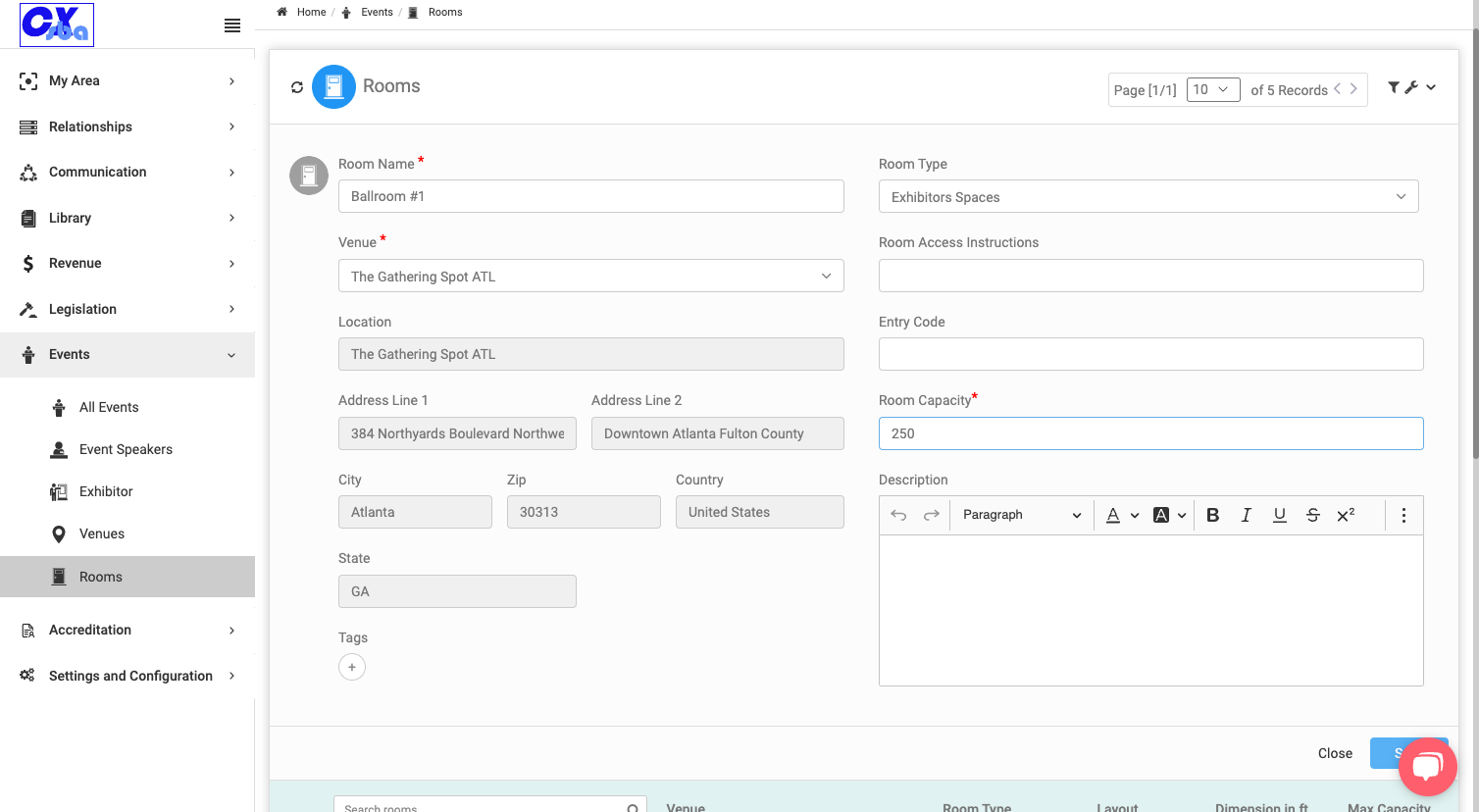Open more editor options (three dots)

[x=1403, y=515]
